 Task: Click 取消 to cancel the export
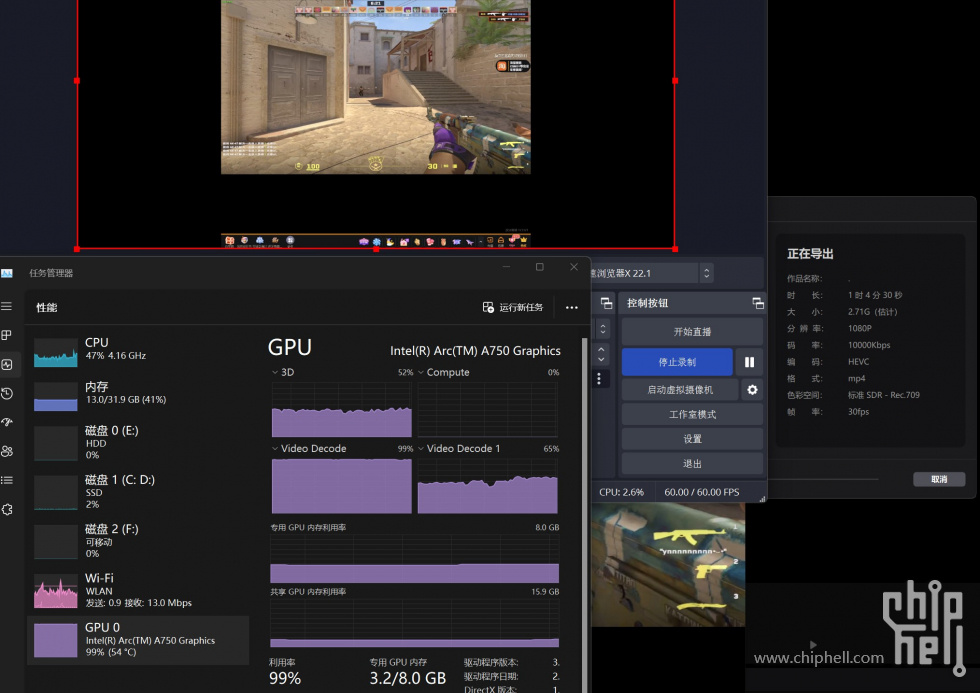[x=939, y=479]
